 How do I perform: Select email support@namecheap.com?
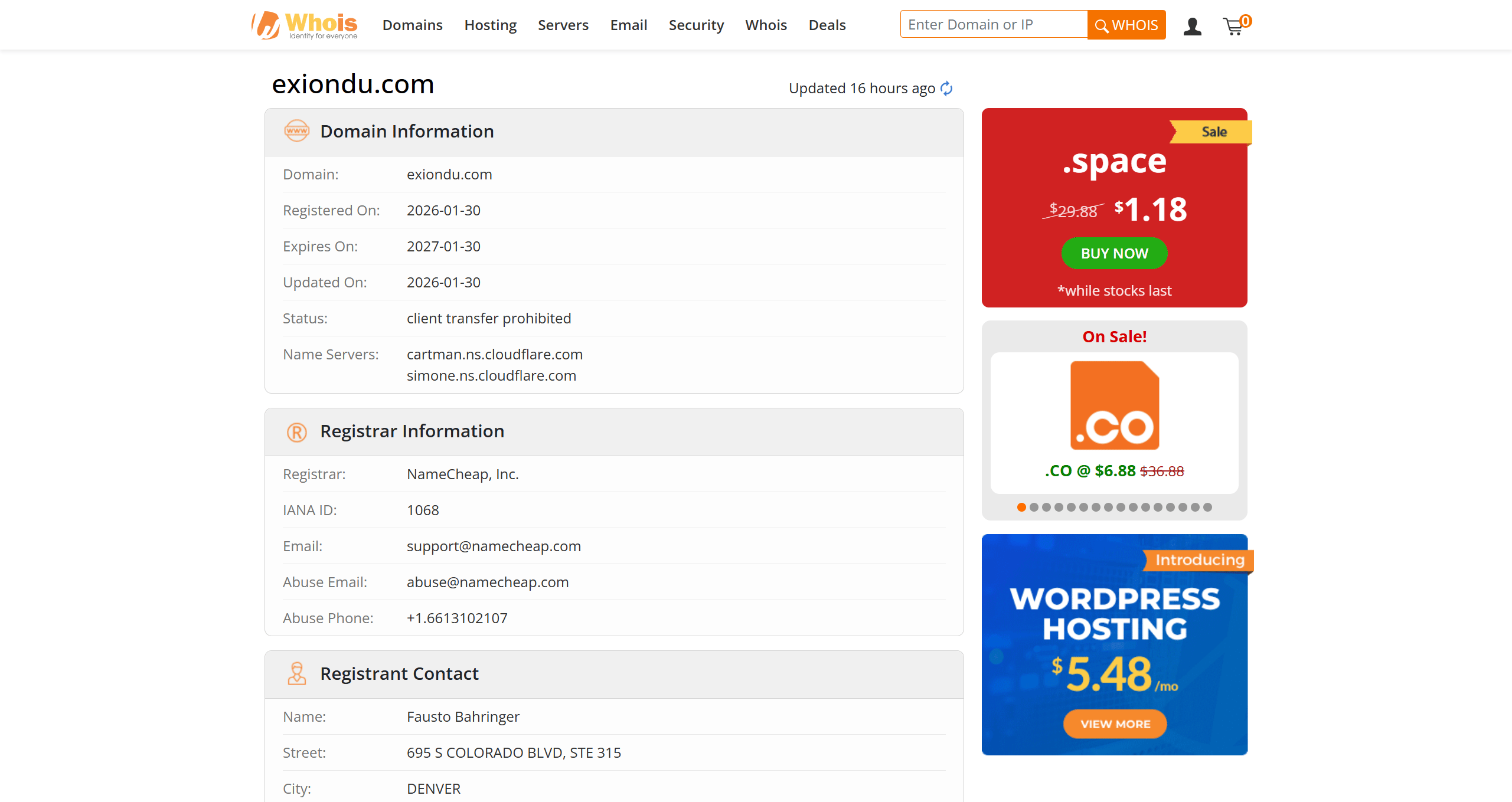coord(494,546)
